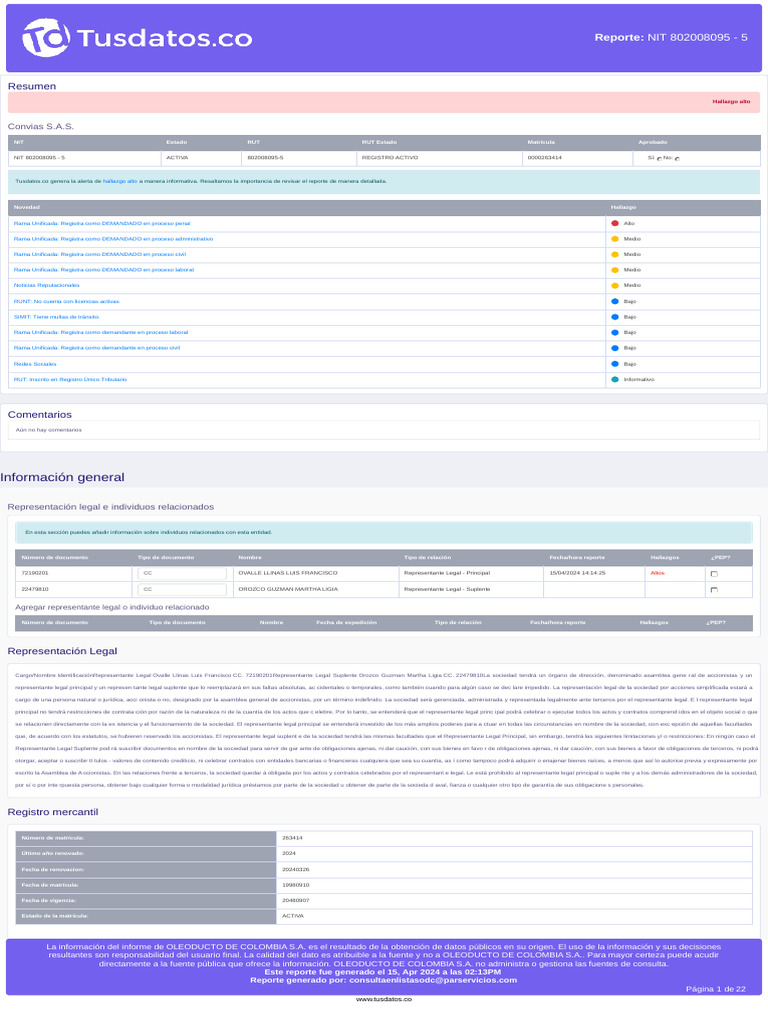Viewport: 768px width, 1024px height.
Task: Select the No radio under Aprobado
Action: [x=677, y=159]
